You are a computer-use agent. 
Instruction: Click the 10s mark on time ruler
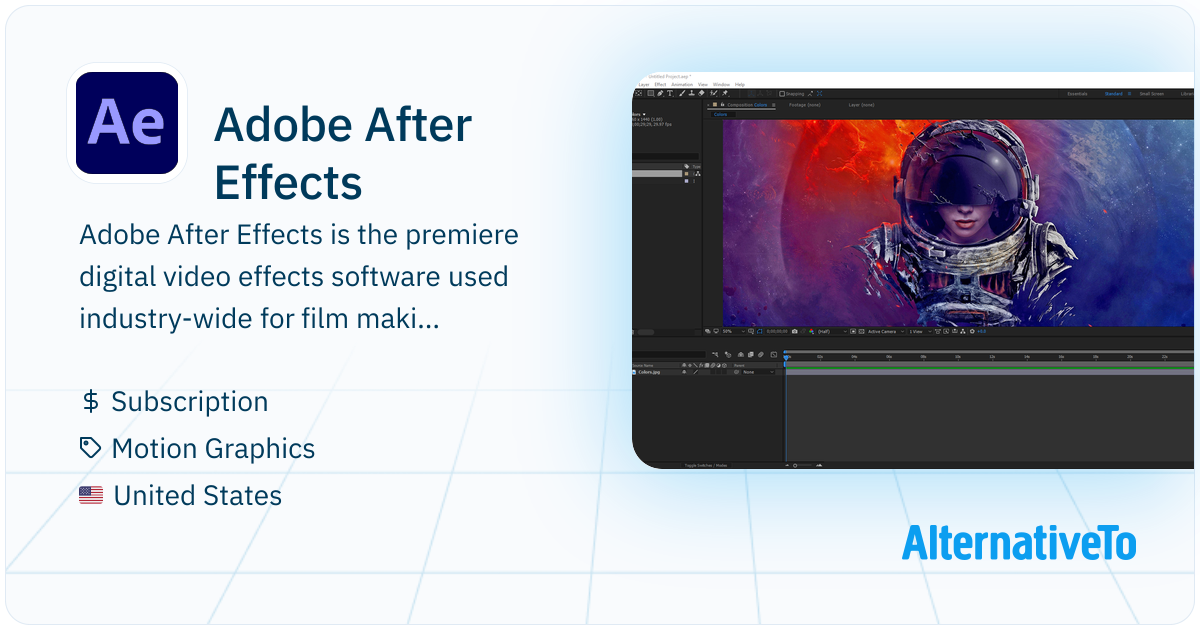957,356
